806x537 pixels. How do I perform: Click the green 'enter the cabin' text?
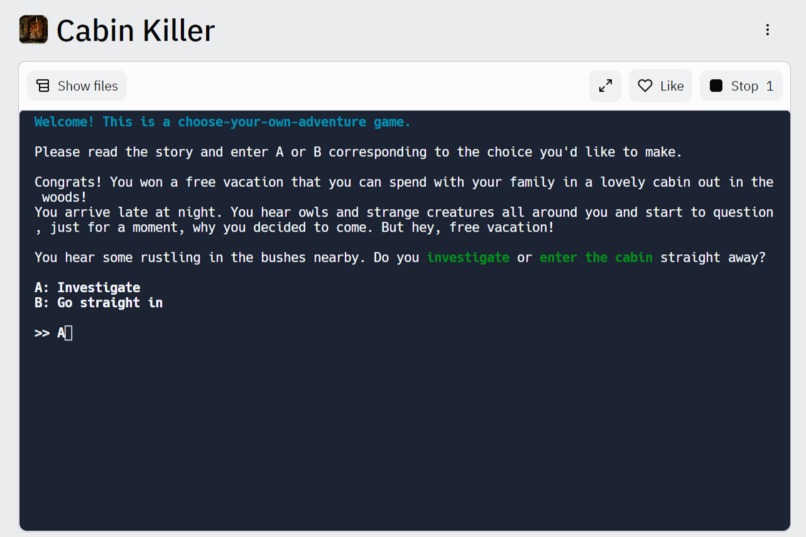[596, 257]
